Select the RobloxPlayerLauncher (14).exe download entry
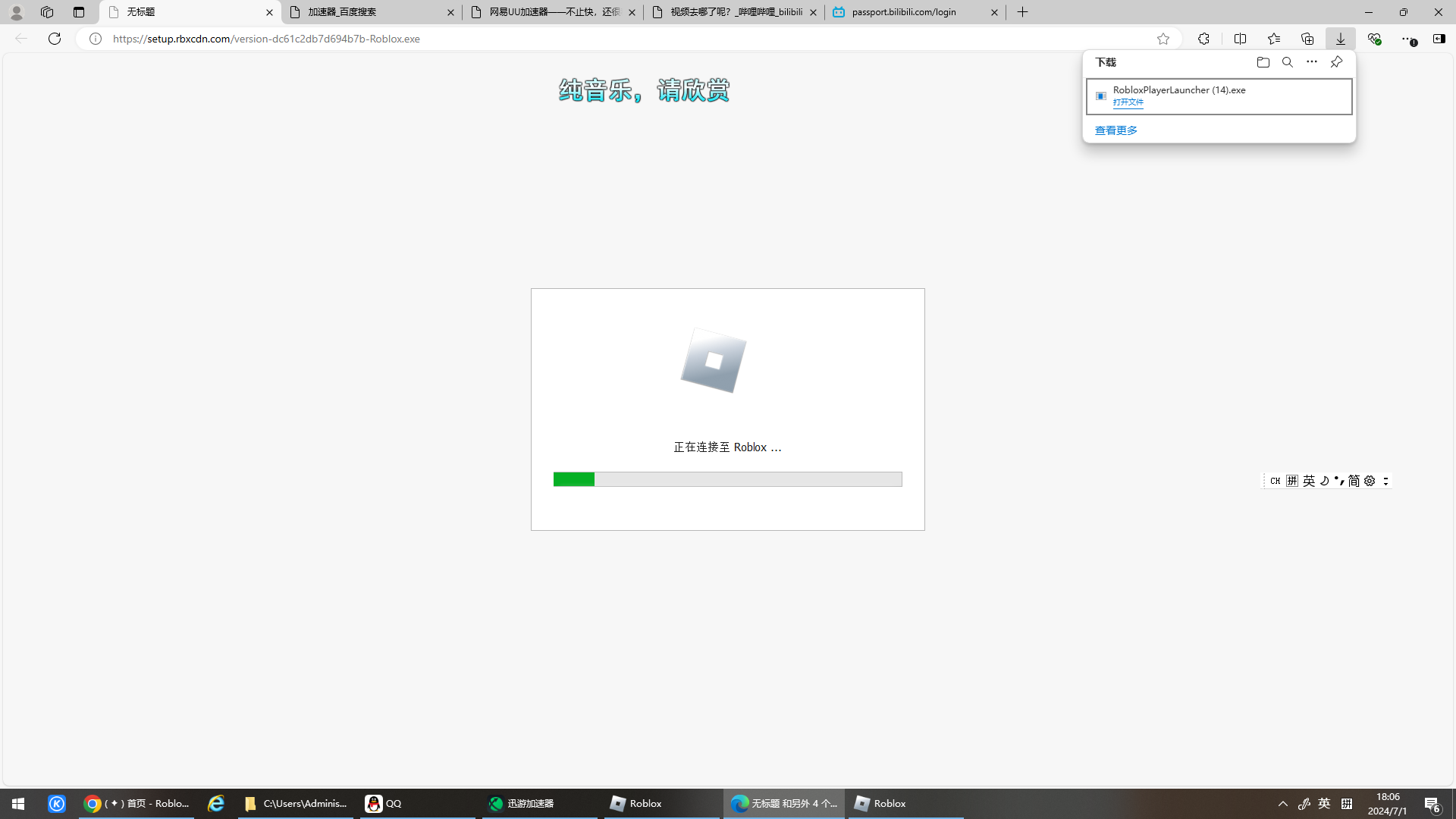 point(1219,96)
